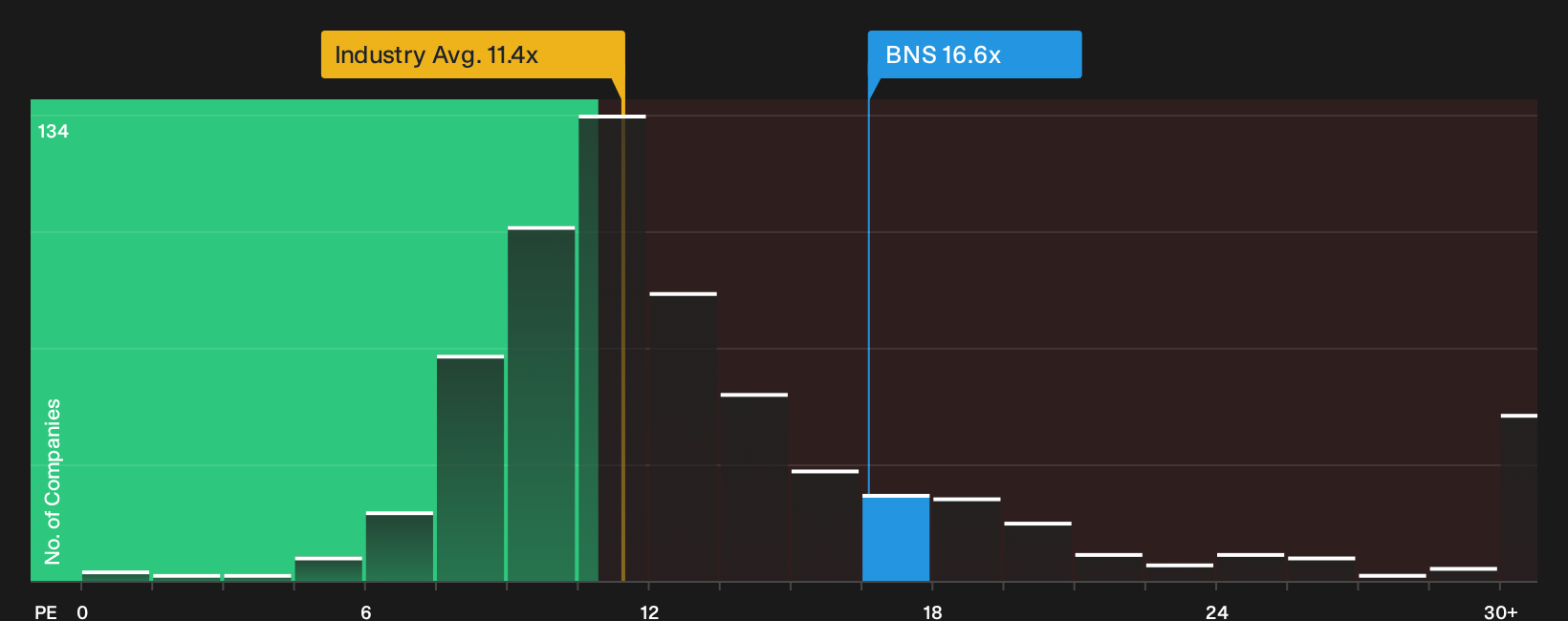Click the BNS 16.6x label

tap(974, 54)
